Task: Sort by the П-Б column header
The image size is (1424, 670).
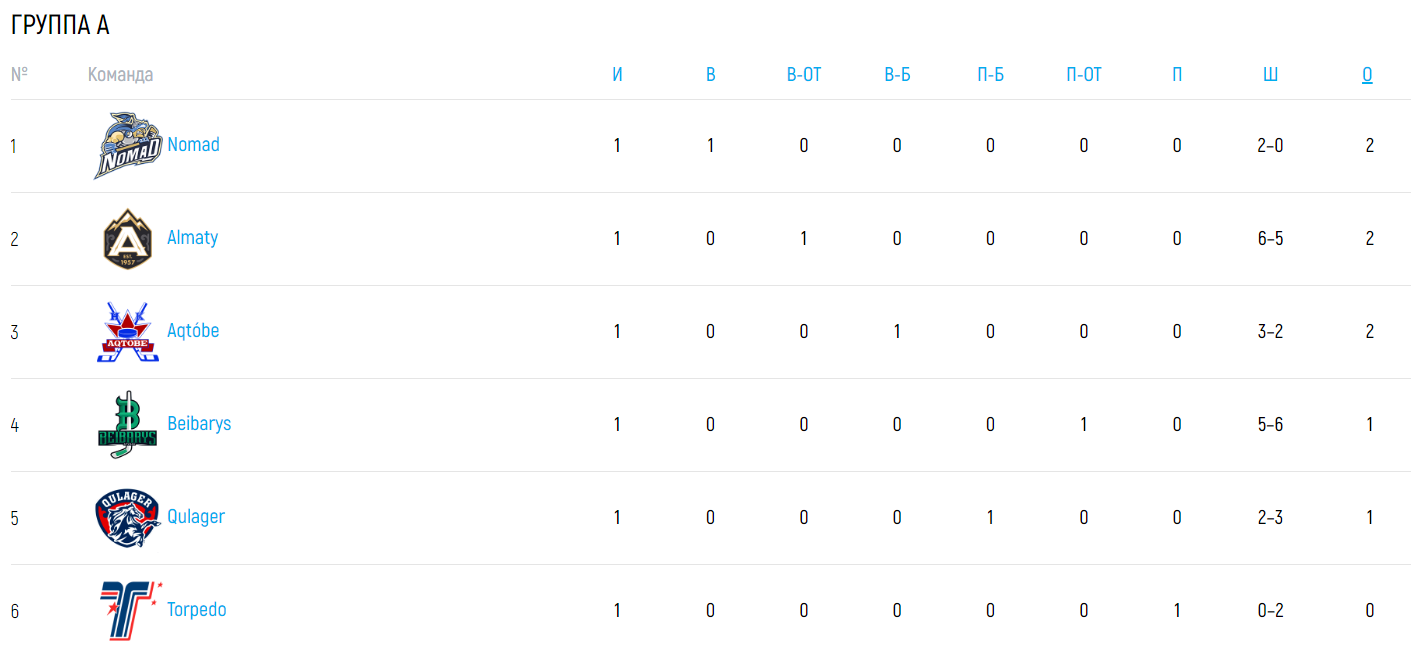Action: pos(991,75)
